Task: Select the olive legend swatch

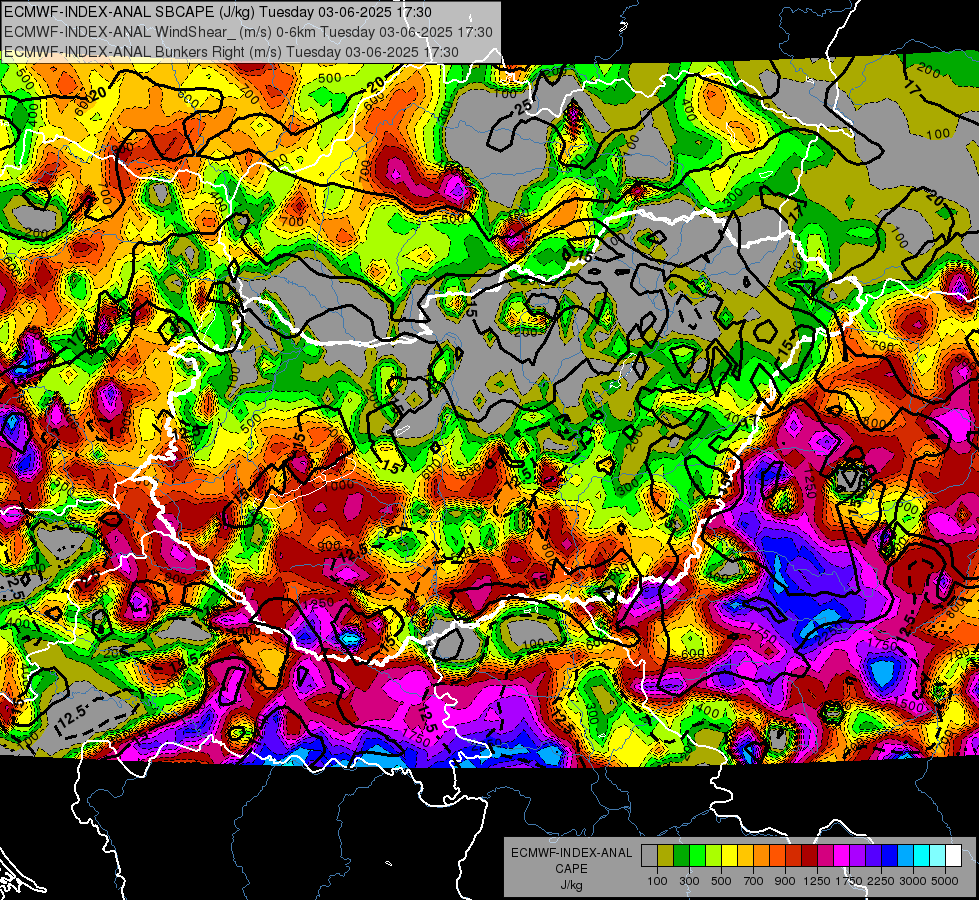Action: click(x=666, y=856)
